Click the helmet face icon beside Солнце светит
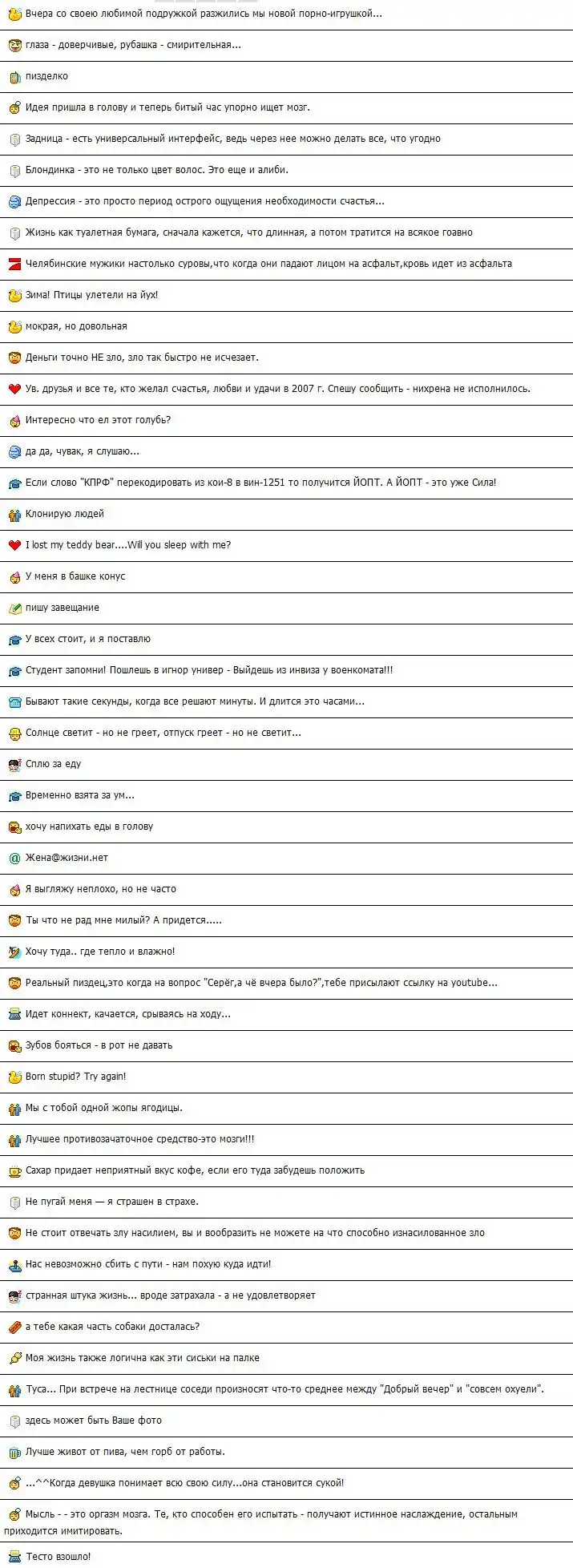The image size is (573, 1568). pyautogui.click(x=14, y=733)
